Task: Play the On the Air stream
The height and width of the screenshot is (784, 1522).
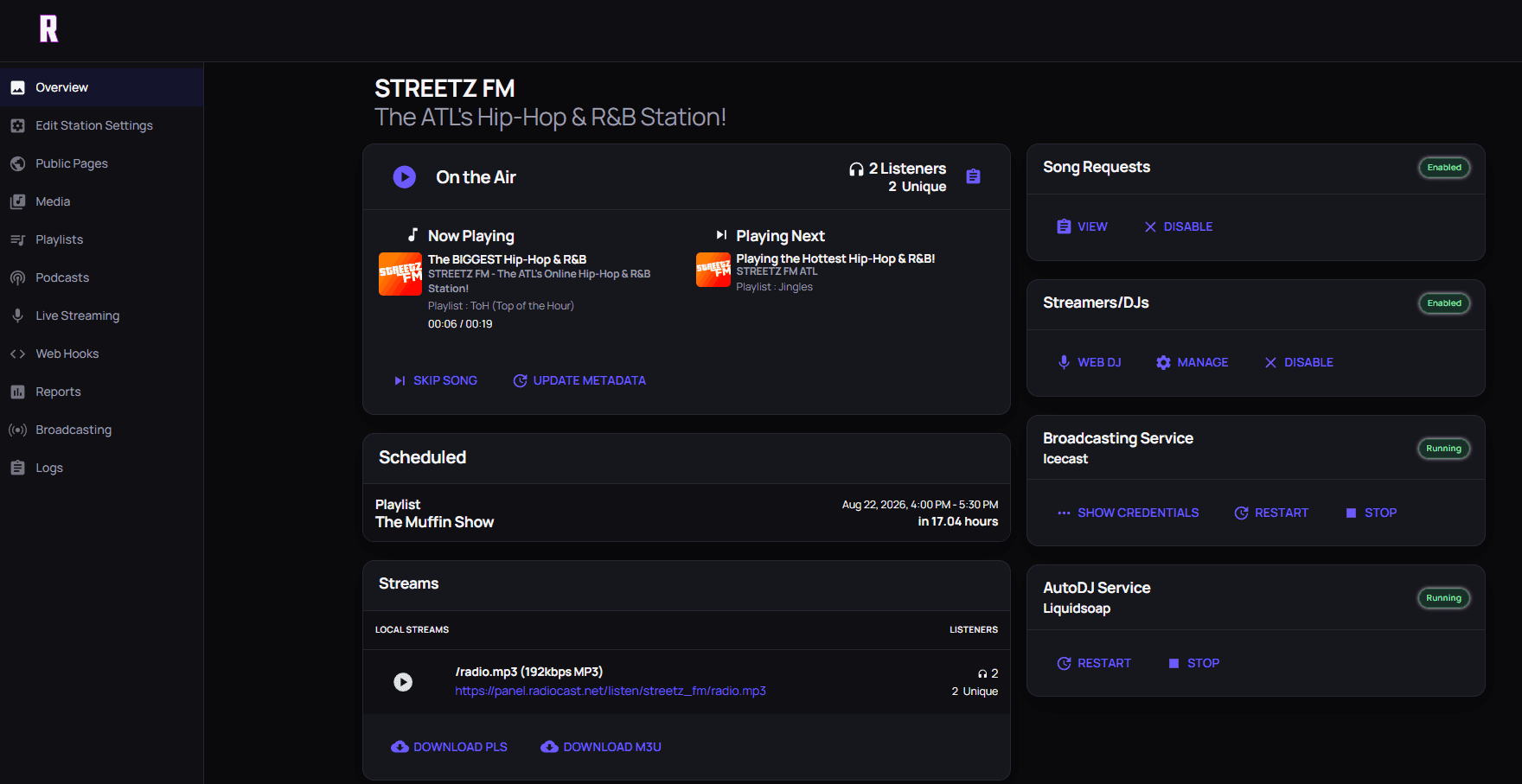Action: tap(405, 177)
